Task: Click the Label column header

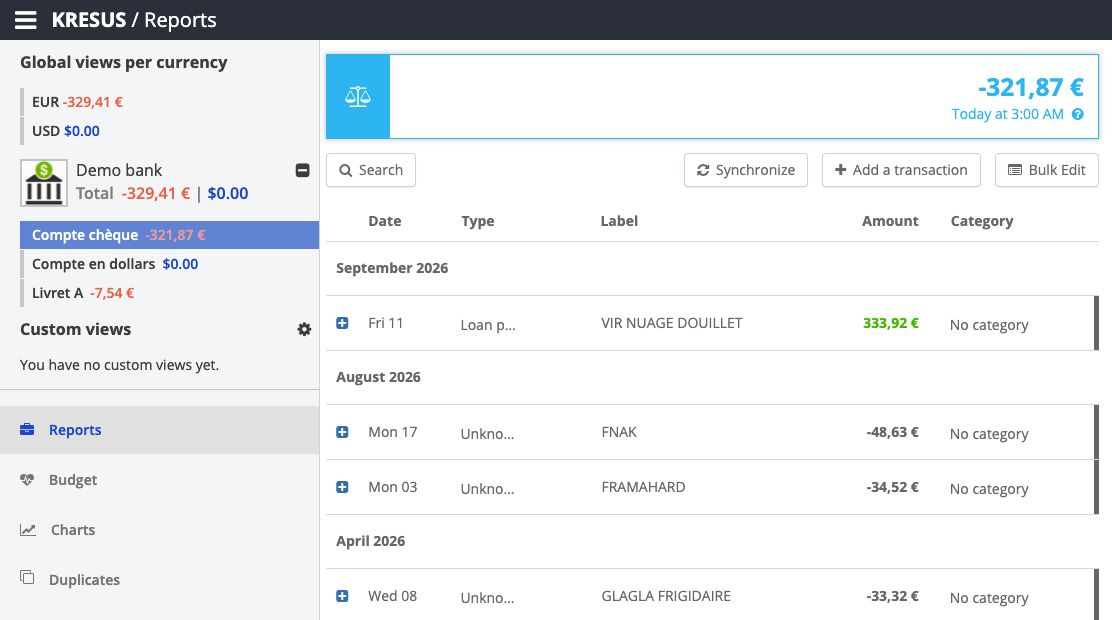Action: click(x=619, y=221)
